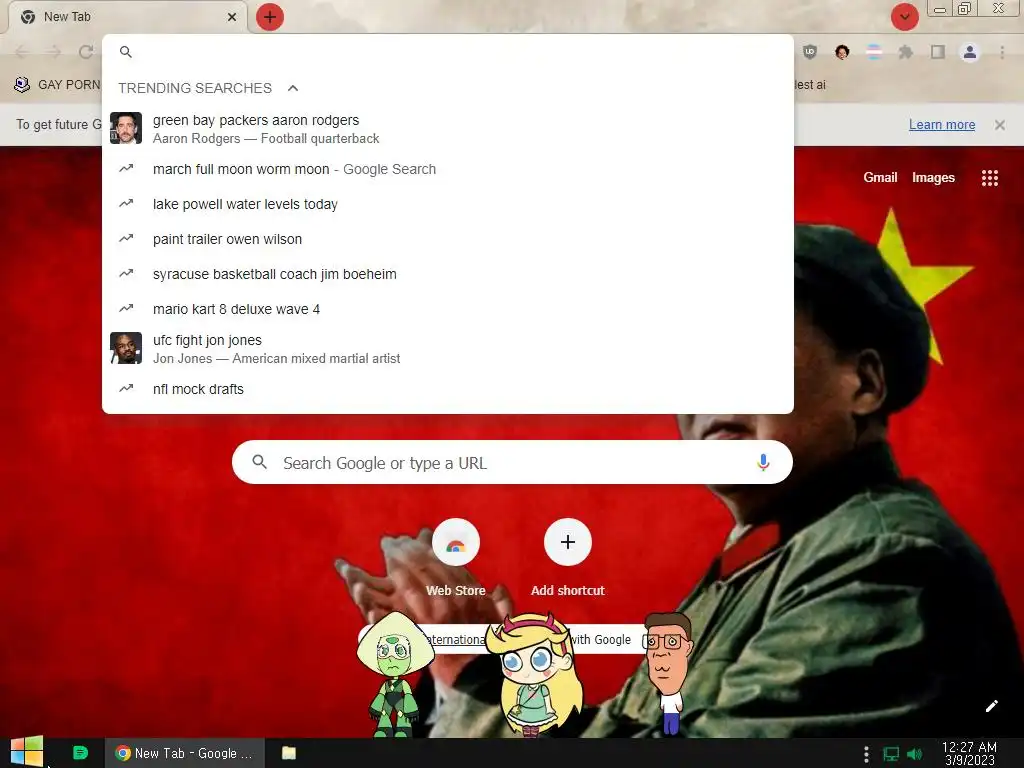Open Google Images link

(933, 178)
